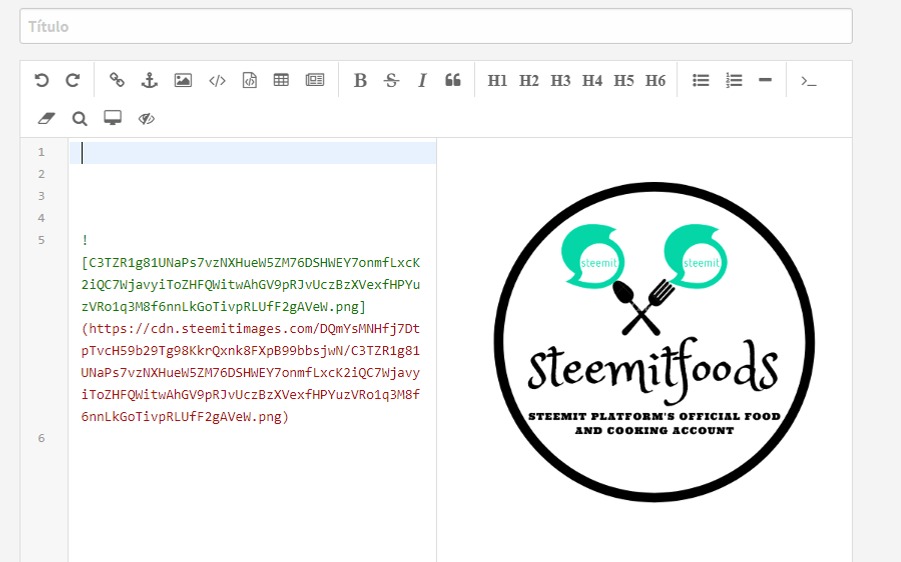Select line number 5 in the gutter

pos(41,240)
